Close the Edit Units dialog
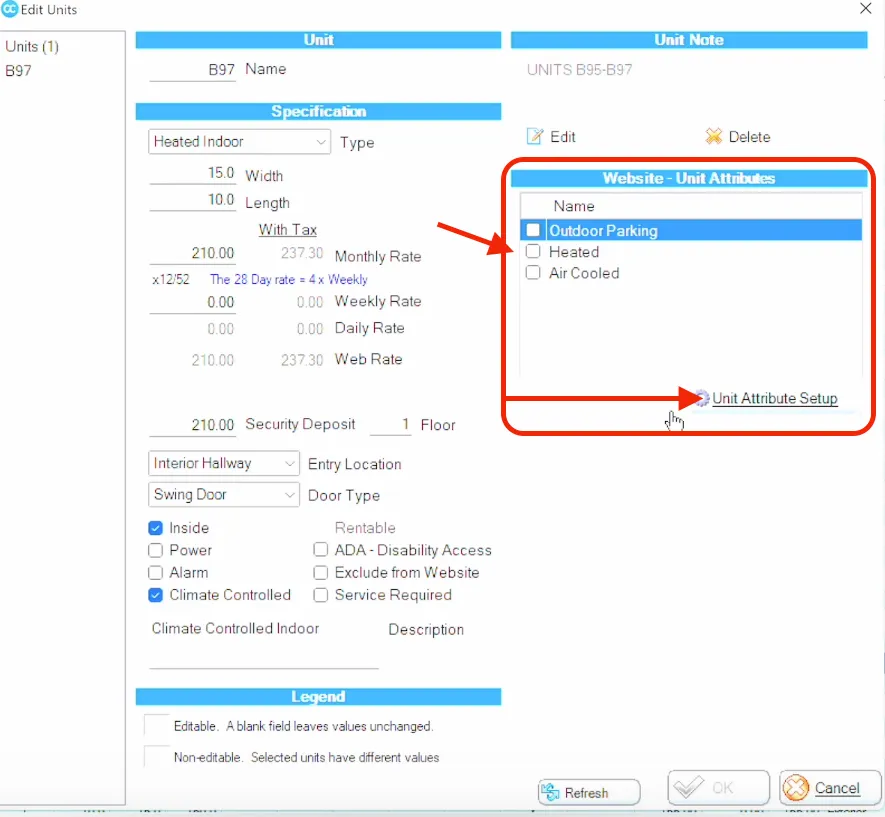Screen dimensions: 885x817 [x=866, y=8]
